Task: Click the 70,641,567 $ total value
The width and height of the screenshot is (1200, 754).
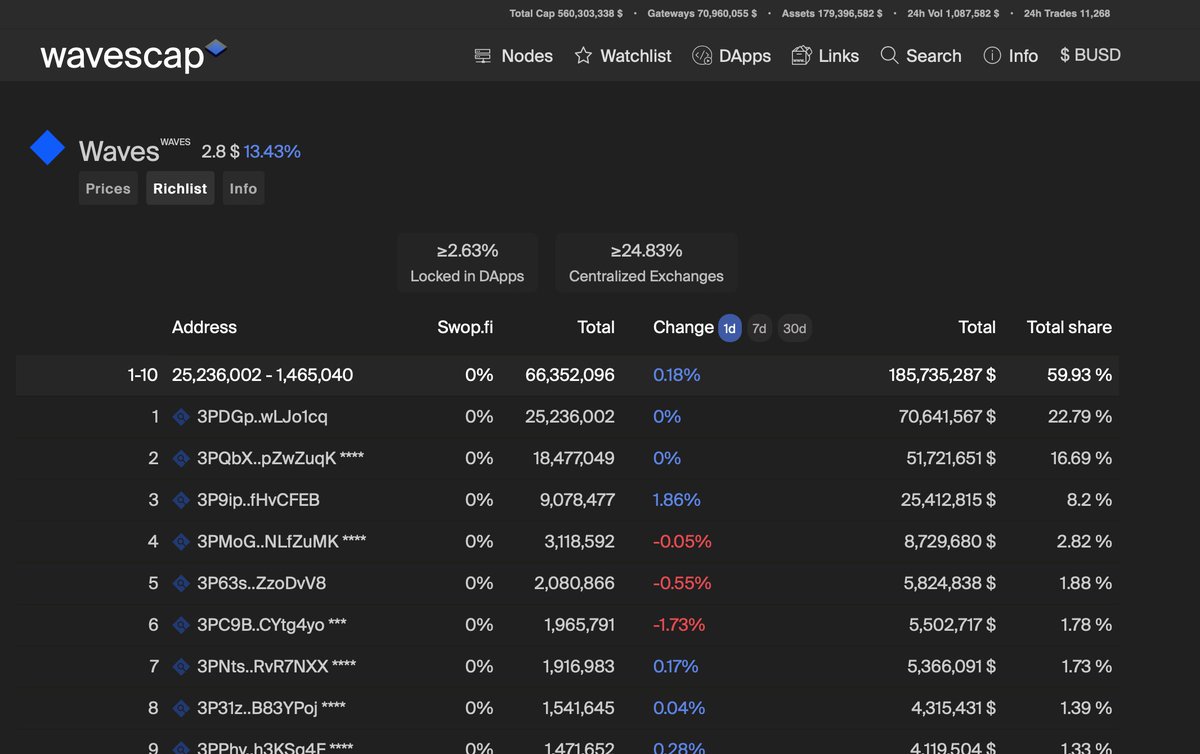Action: click(947, 417)
